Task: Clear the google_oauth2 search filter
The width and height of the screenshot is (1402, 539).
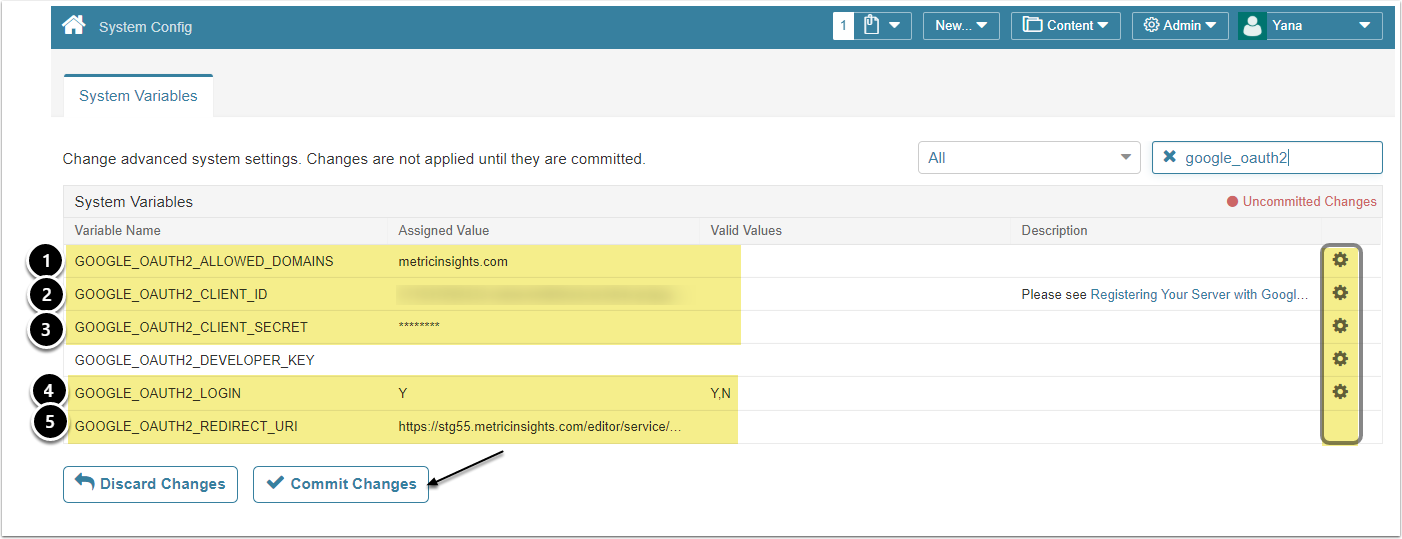Action: pos(1169,158)
